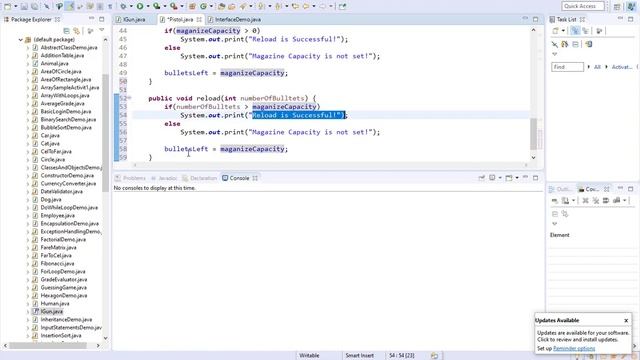This screenshot has width=640, height=360.
Task: Toggle Show Whitespace Characters icon in toolbar
Action: [110, 6]
